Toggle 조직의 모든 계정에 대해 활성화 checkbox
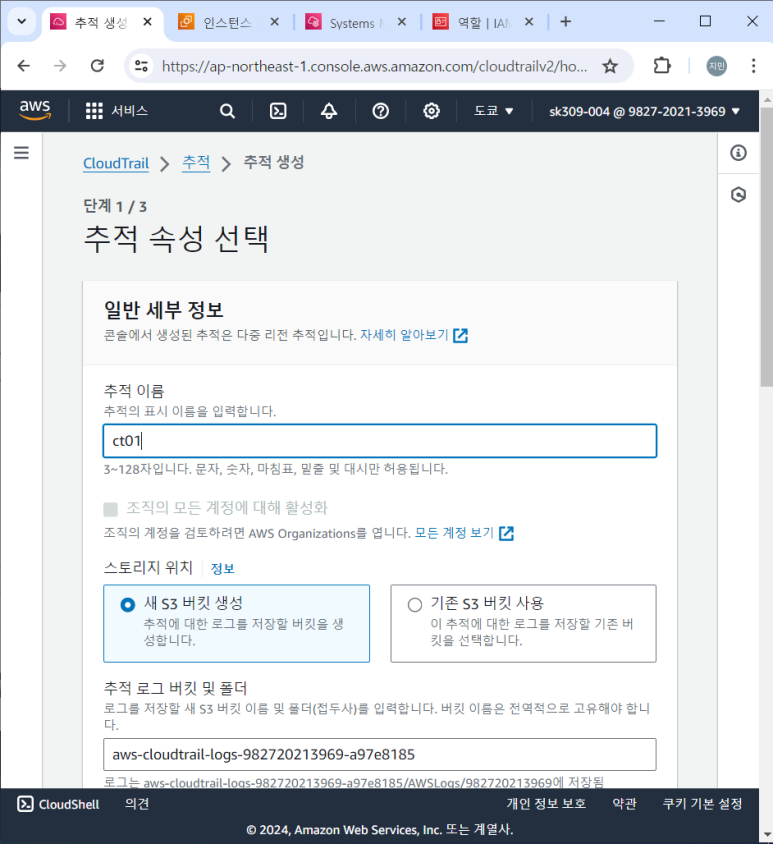The image size is (773, 844). pos(110,509)
